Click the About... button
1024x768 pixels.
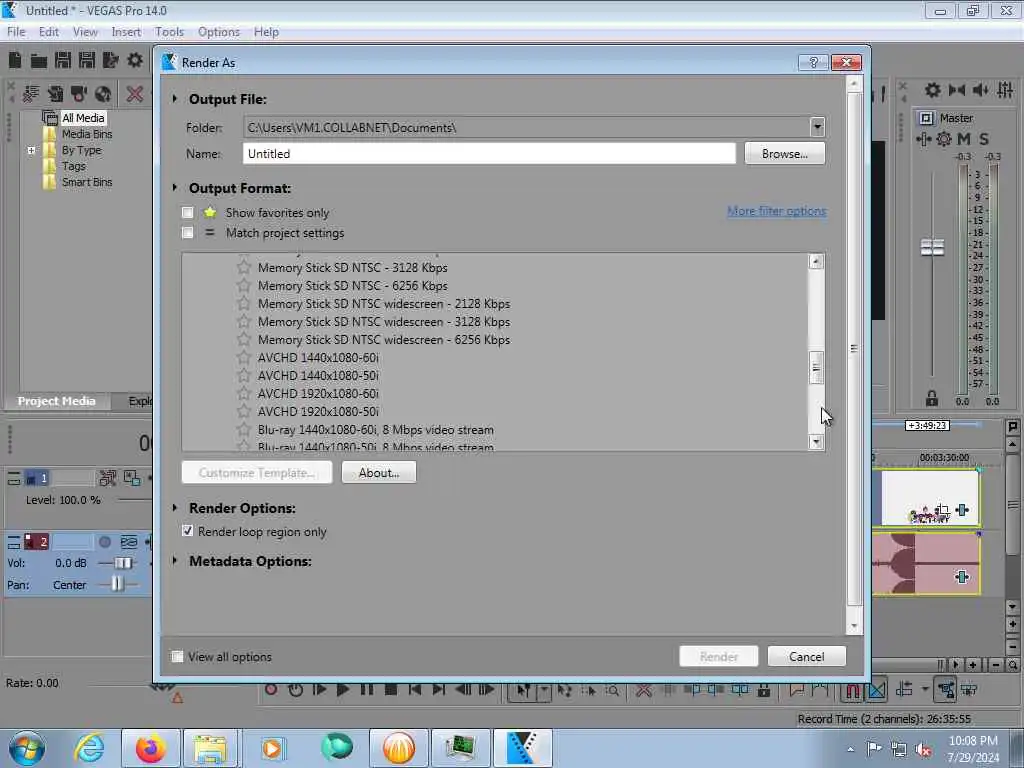(x=379, y=472)
